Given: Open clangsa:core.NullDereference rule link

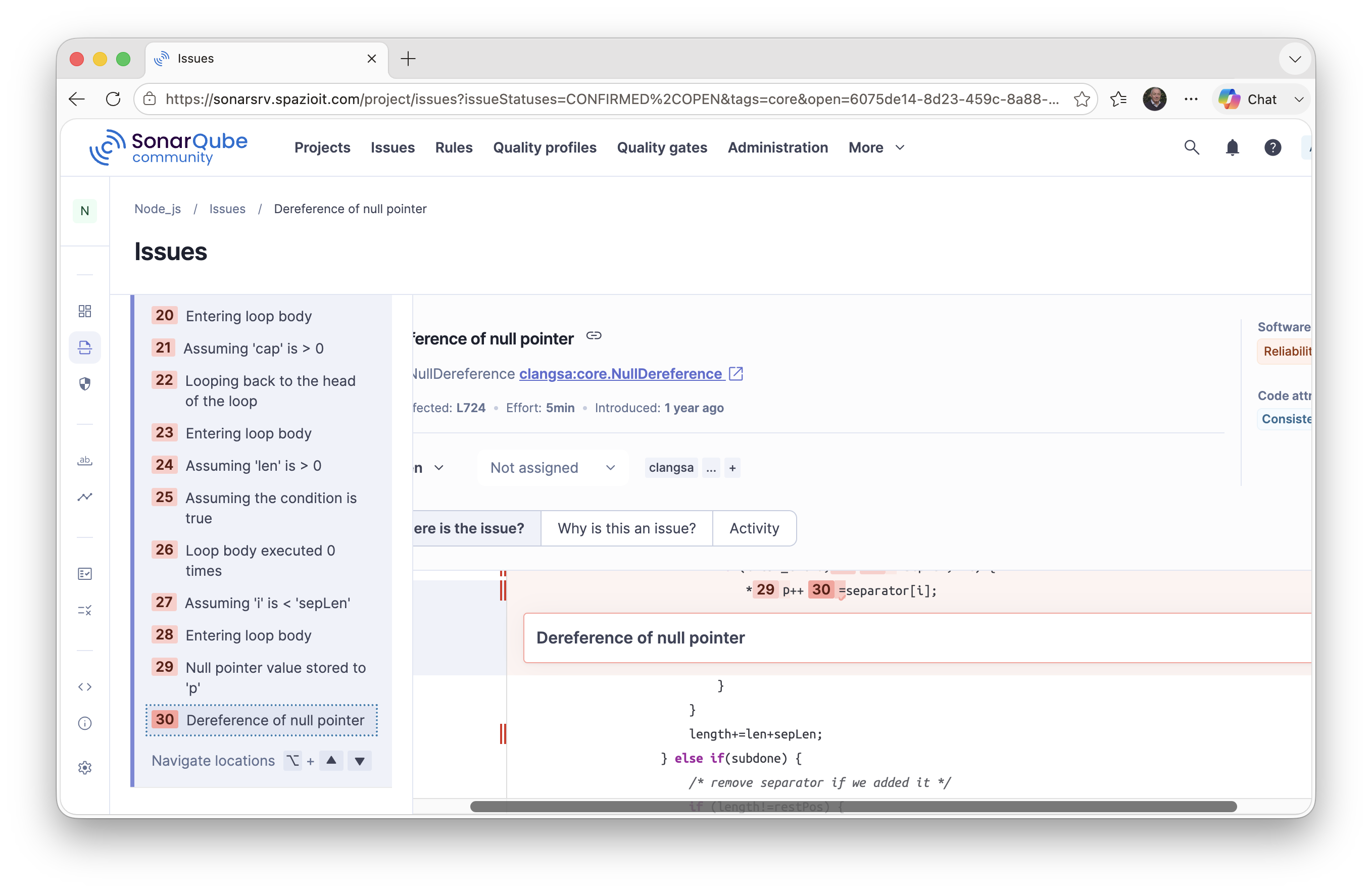Looking at the screenshot, I should pos(631,374).
